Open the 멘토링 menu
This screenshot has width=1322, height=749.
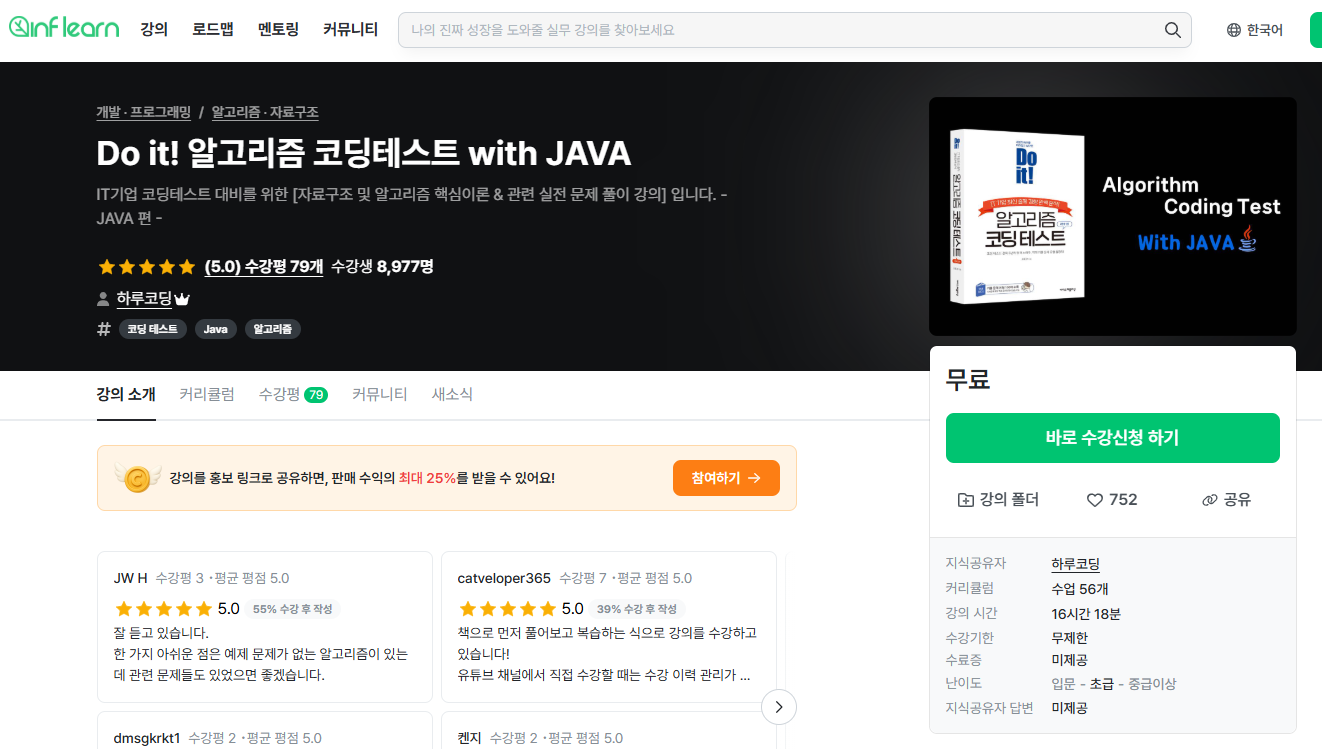point(278,30)
